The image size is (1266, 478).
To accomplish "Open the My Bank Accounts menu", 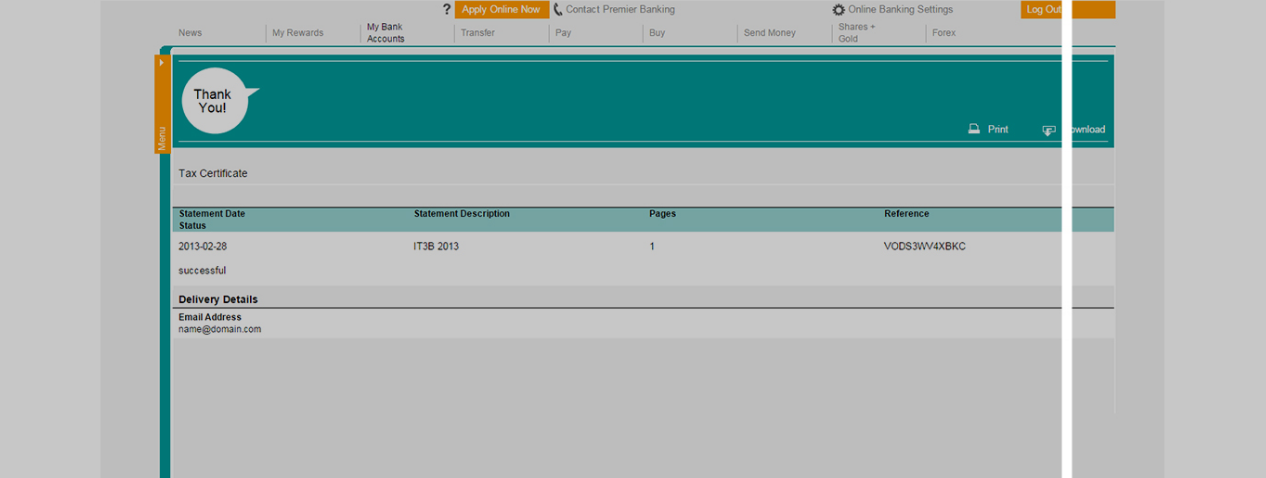I will (x=386, y=33).
